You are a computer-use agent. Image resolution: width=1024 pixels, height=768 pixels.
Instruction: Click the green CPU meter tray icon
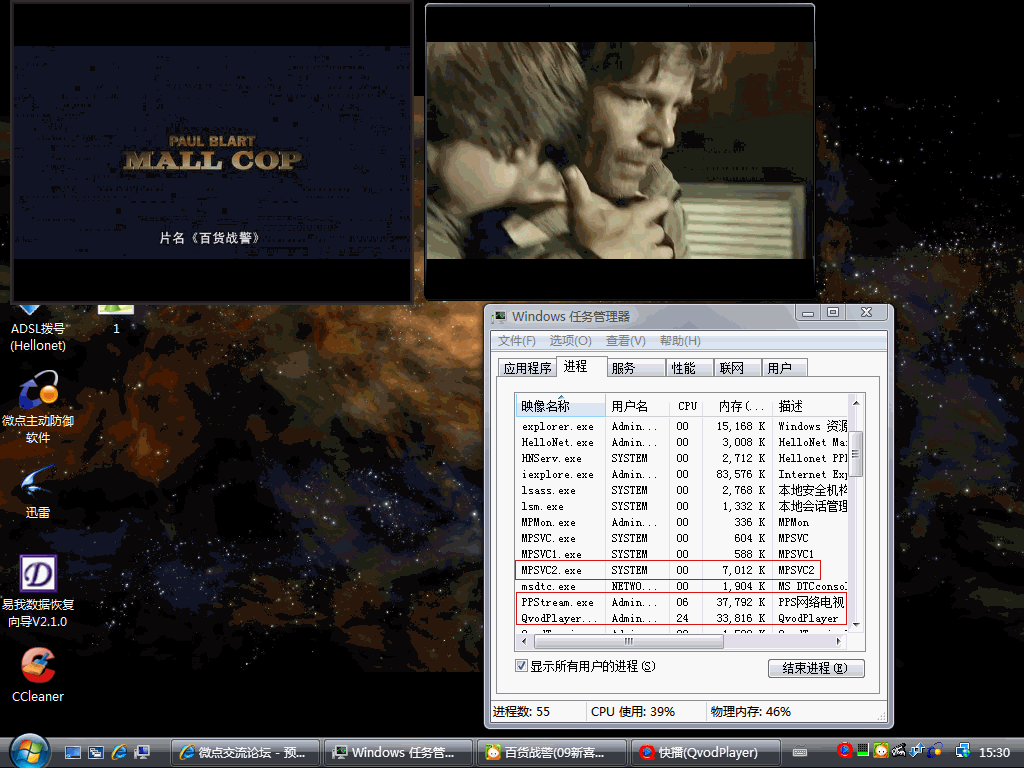863,750
